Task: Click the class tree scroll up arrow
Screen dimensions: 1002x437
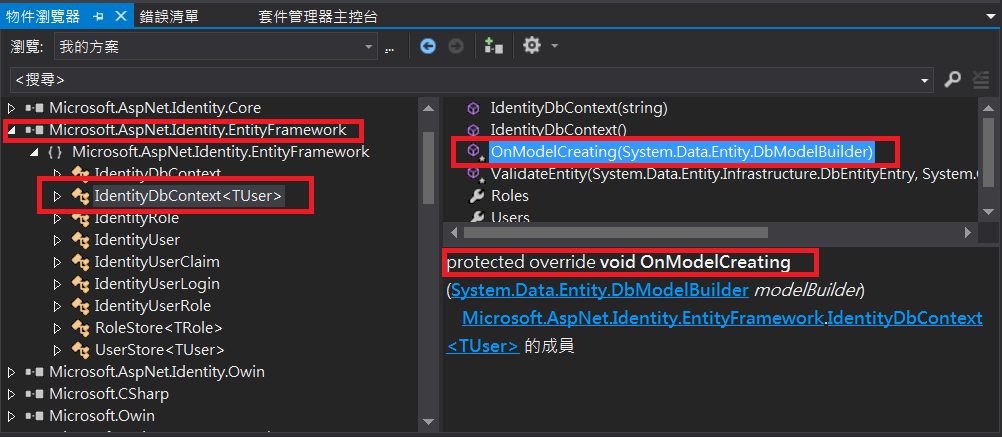Action: pos(429,109)
